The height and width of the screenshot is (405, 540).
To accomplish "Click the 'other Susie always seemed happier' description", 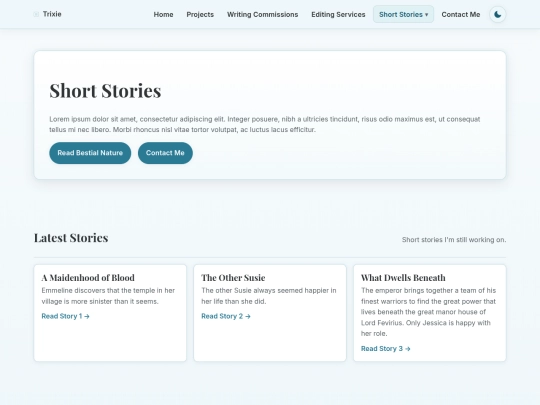I will 269,296.
